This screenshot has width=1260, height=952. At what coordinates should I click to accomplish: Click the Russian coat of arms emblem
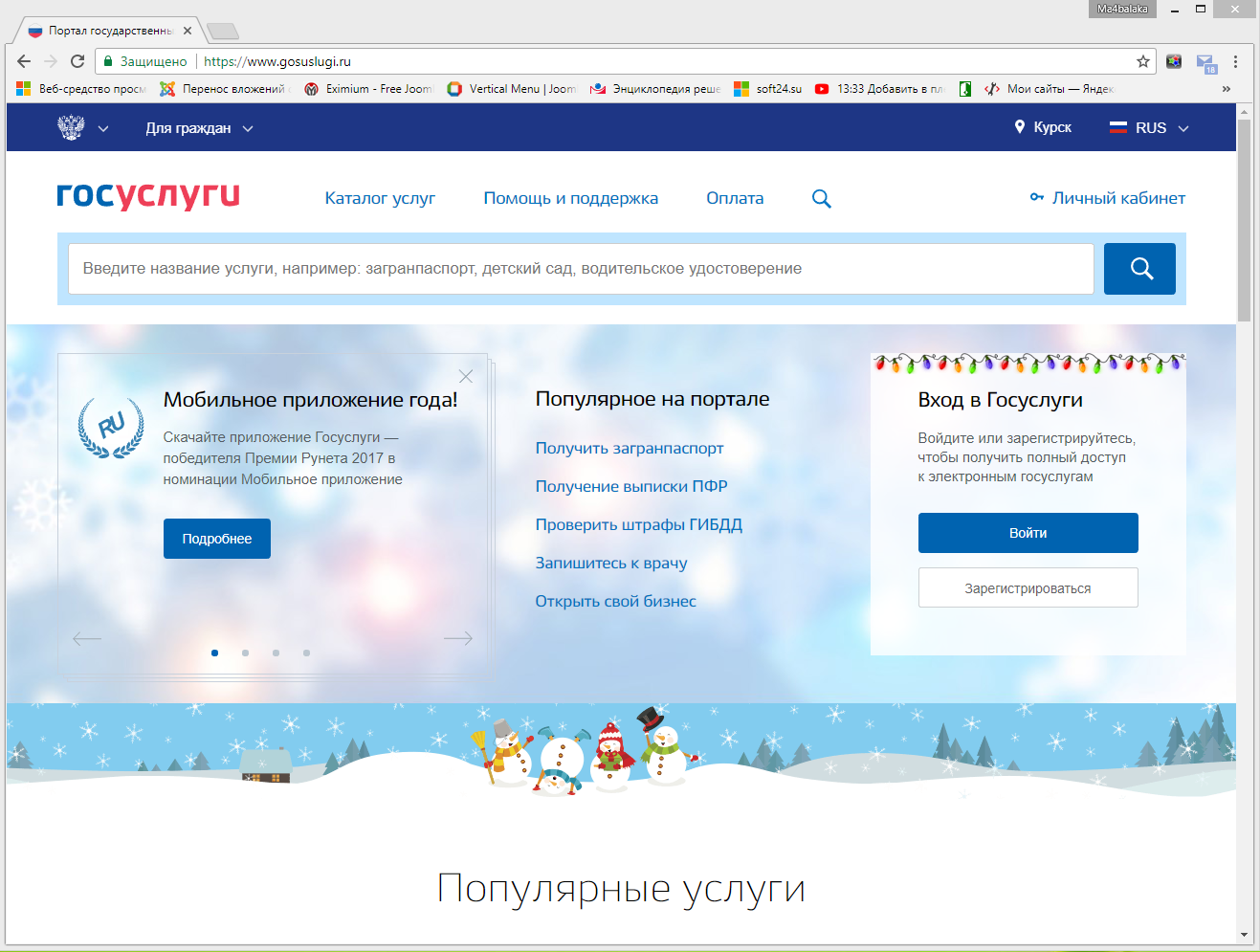click(x=71, y=127)
